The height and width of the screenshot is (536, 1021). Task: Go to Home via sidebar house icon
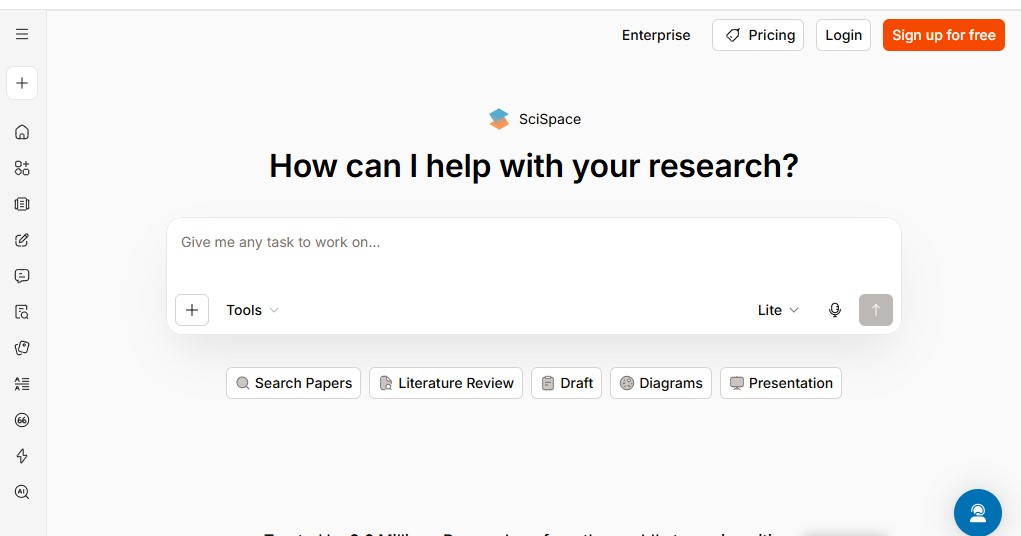[x=22, y=132]
